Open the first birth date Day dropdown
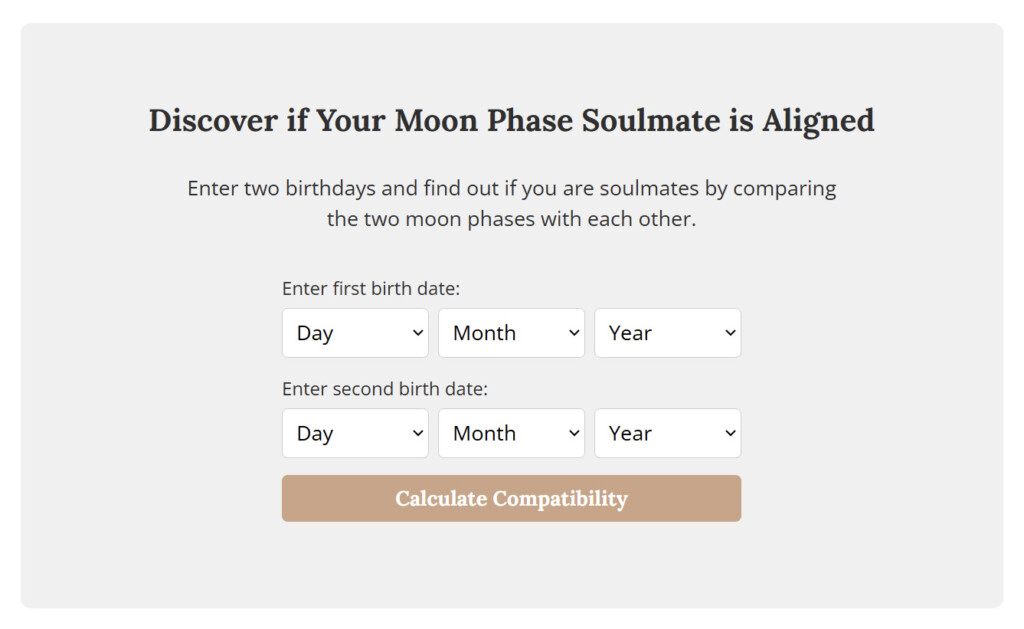 [355, 332]
